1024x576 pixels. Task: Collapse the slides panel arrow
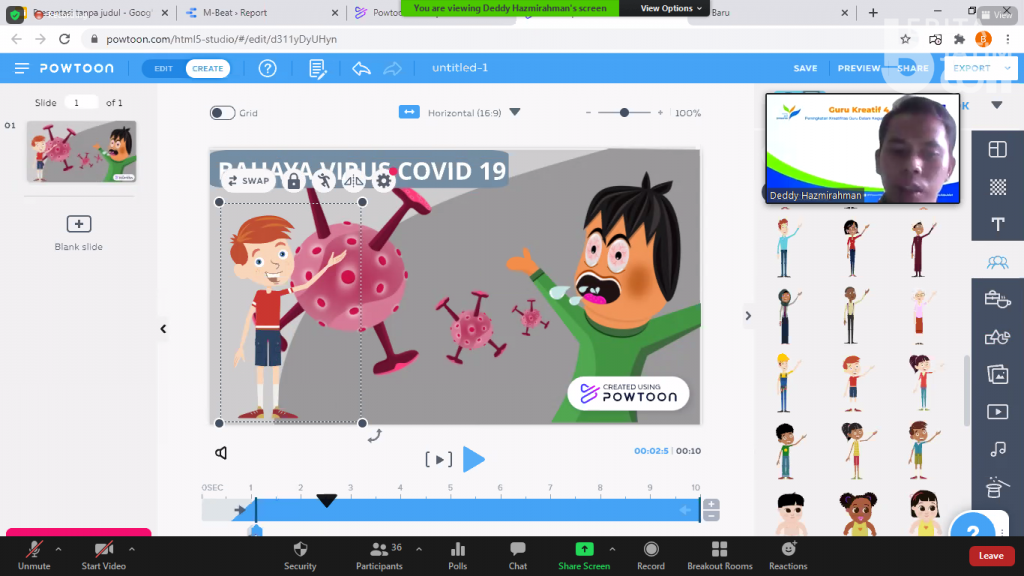(x=163, y=329)
